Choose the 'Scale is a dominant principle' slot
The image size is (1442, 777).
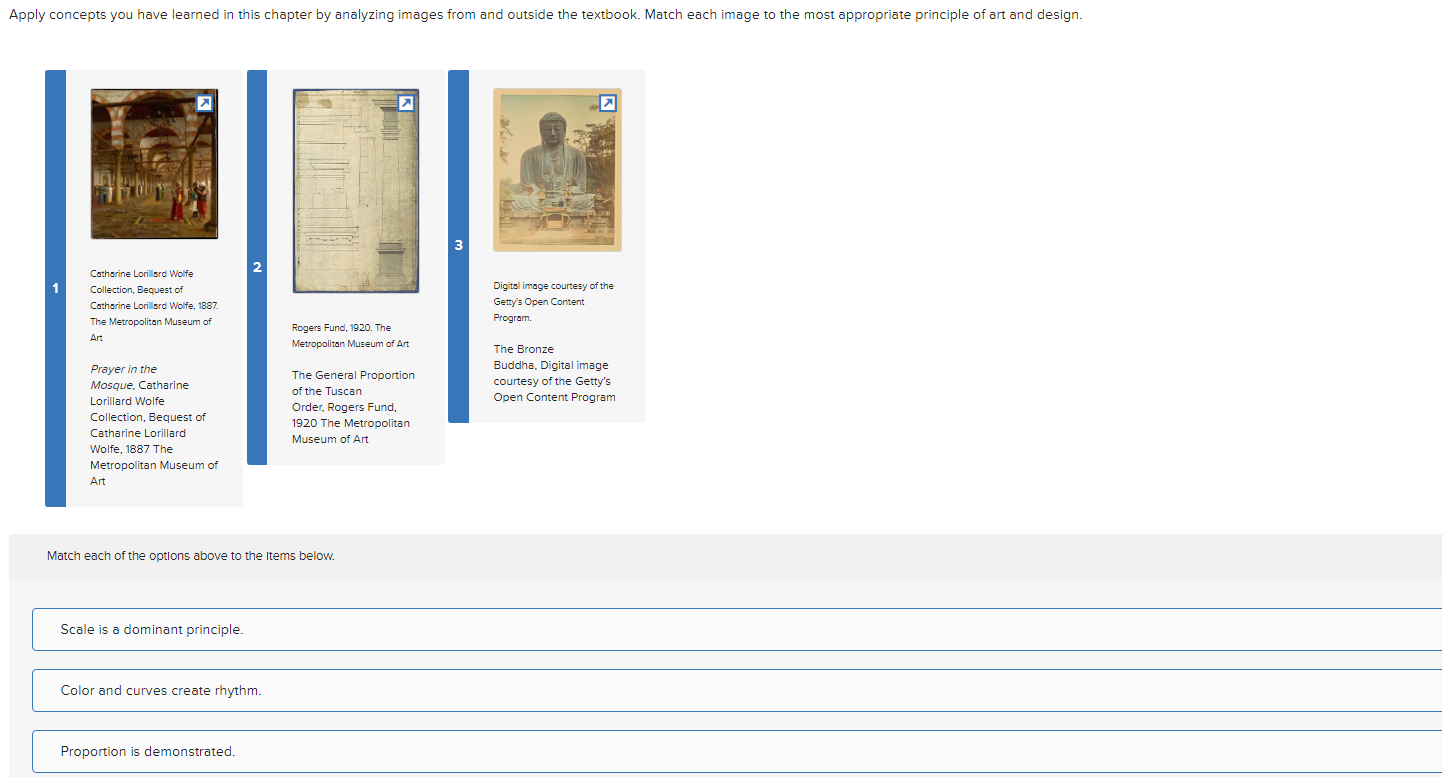click(x=737, y=630)
